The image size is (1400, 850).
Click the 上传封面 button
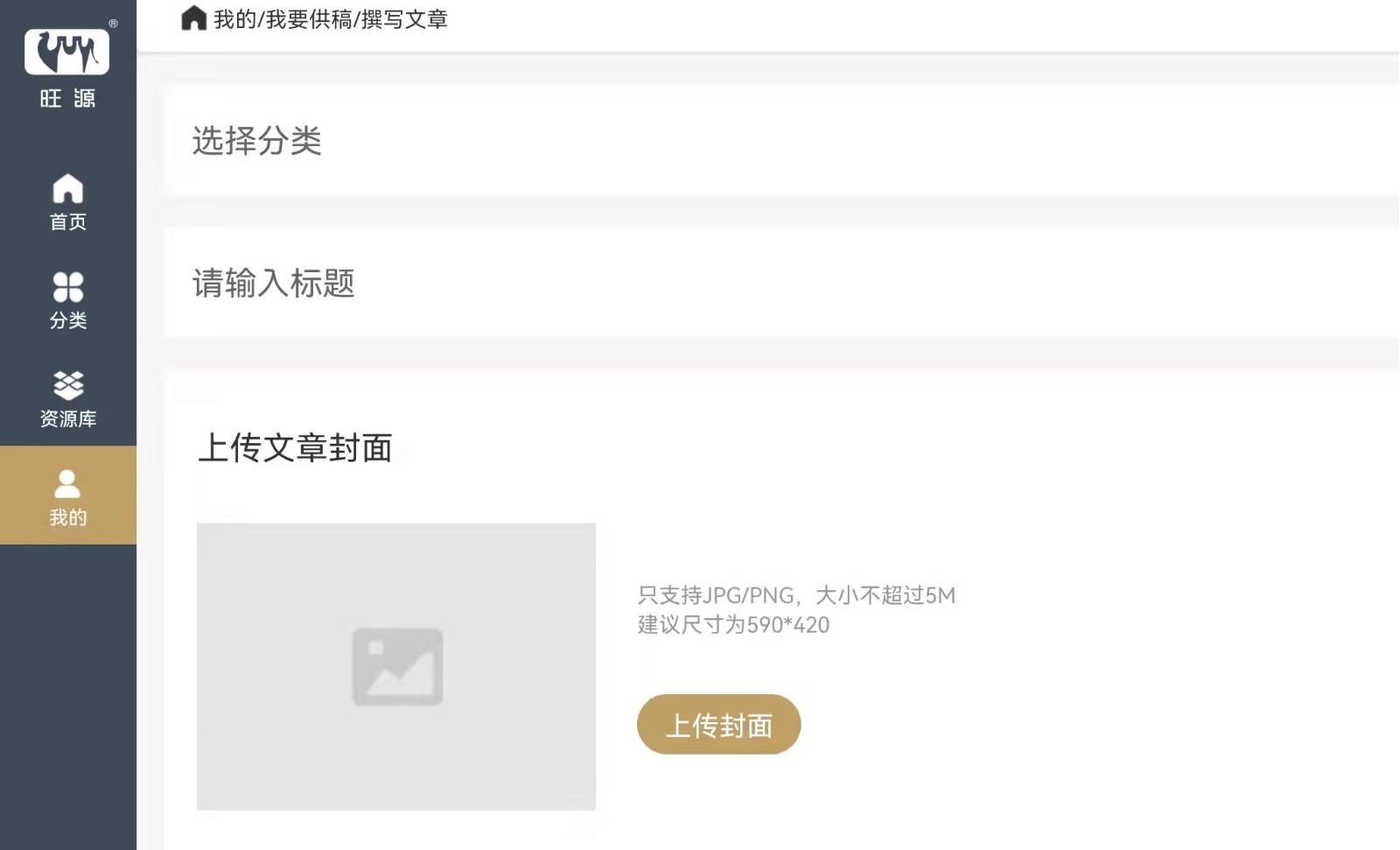coord(718,725)
